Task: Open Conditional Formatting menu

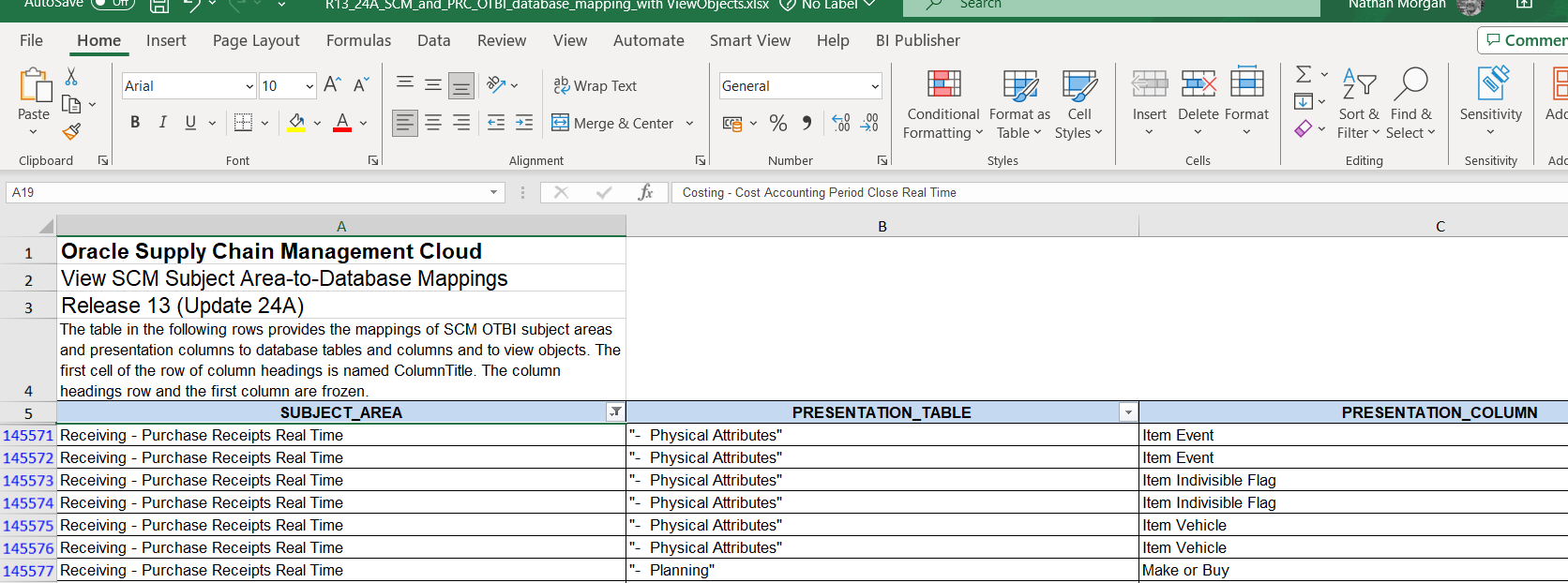Action: (942, 105)
